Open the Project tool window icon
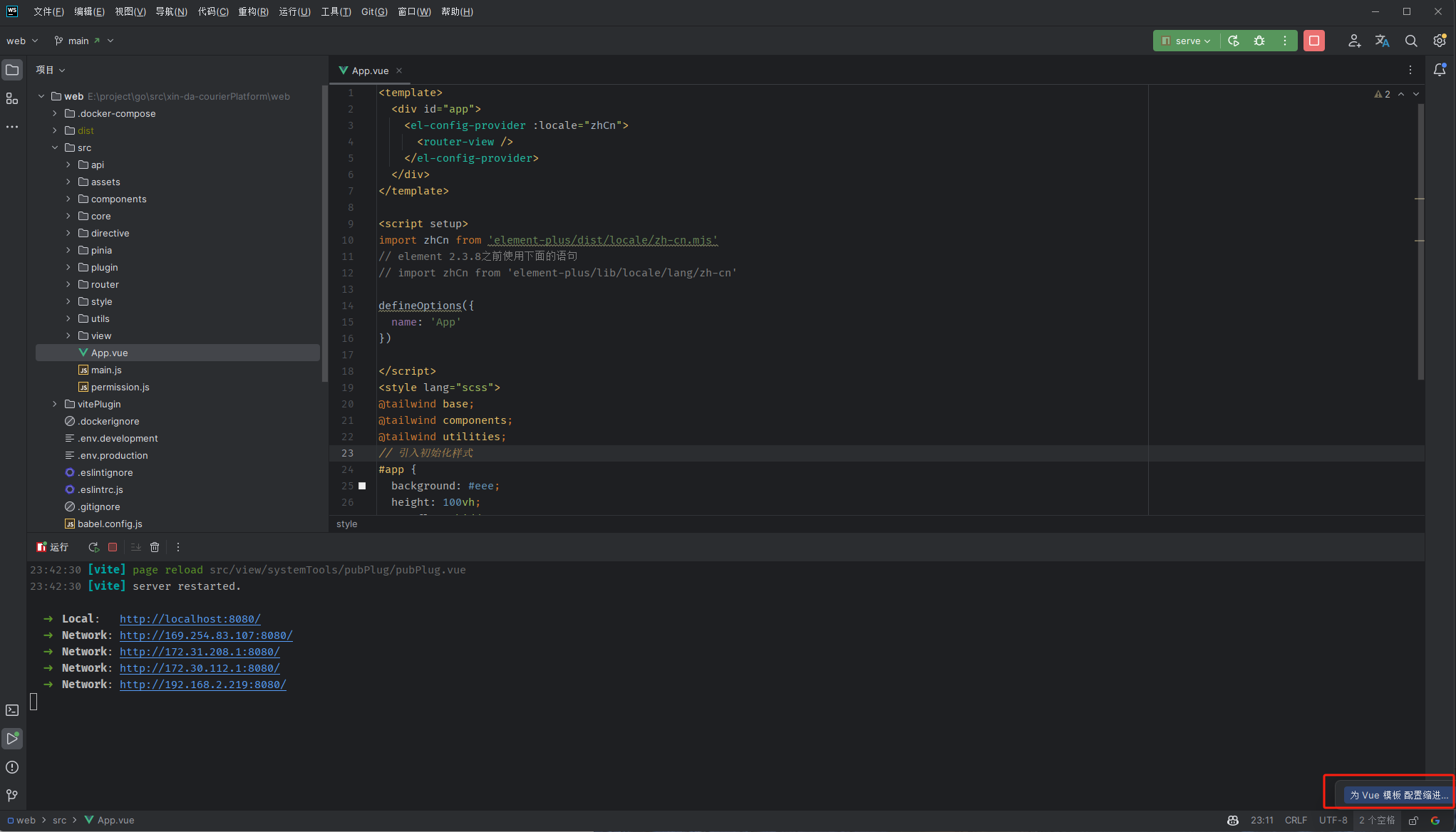The width and height of the screenshot is (1456, 832). 12,70
